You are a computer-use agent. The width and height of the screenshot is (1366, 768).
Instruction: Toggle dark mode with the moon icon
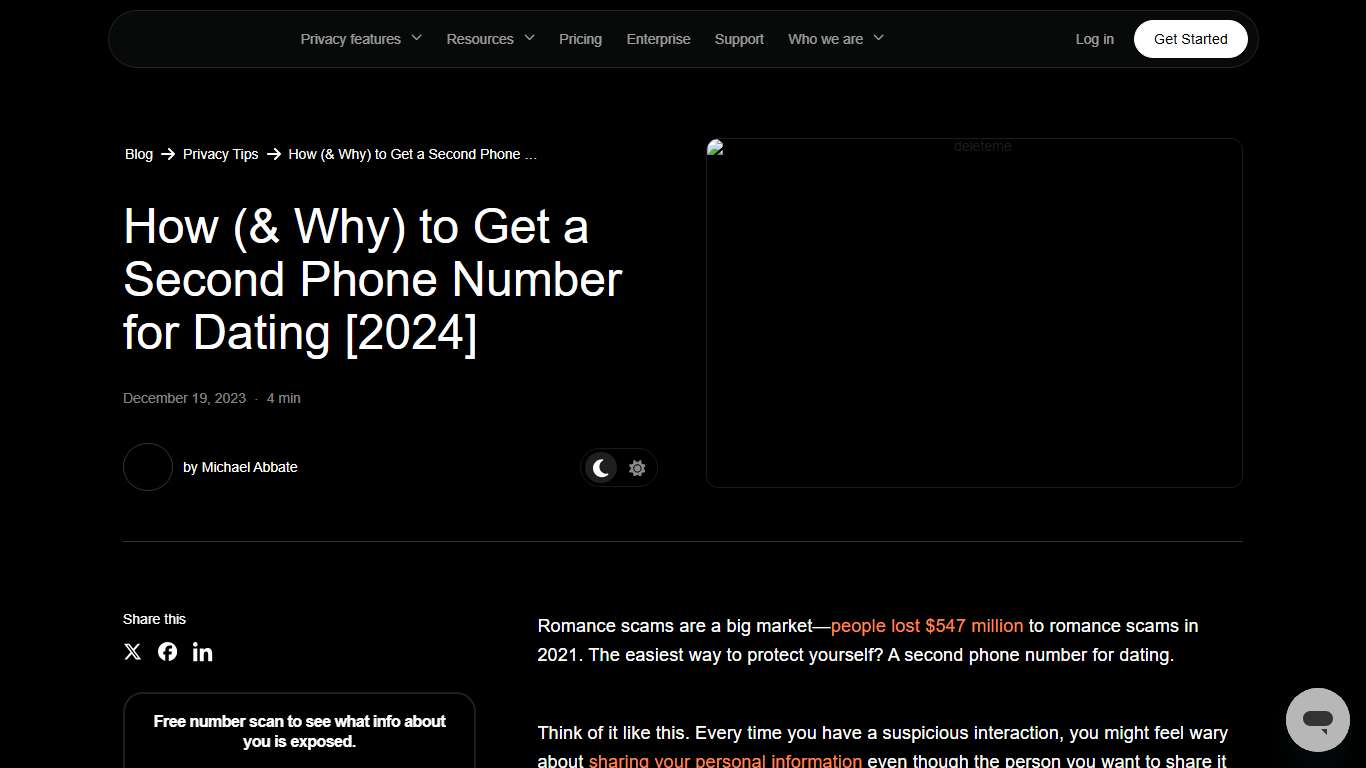pos(601,467)
